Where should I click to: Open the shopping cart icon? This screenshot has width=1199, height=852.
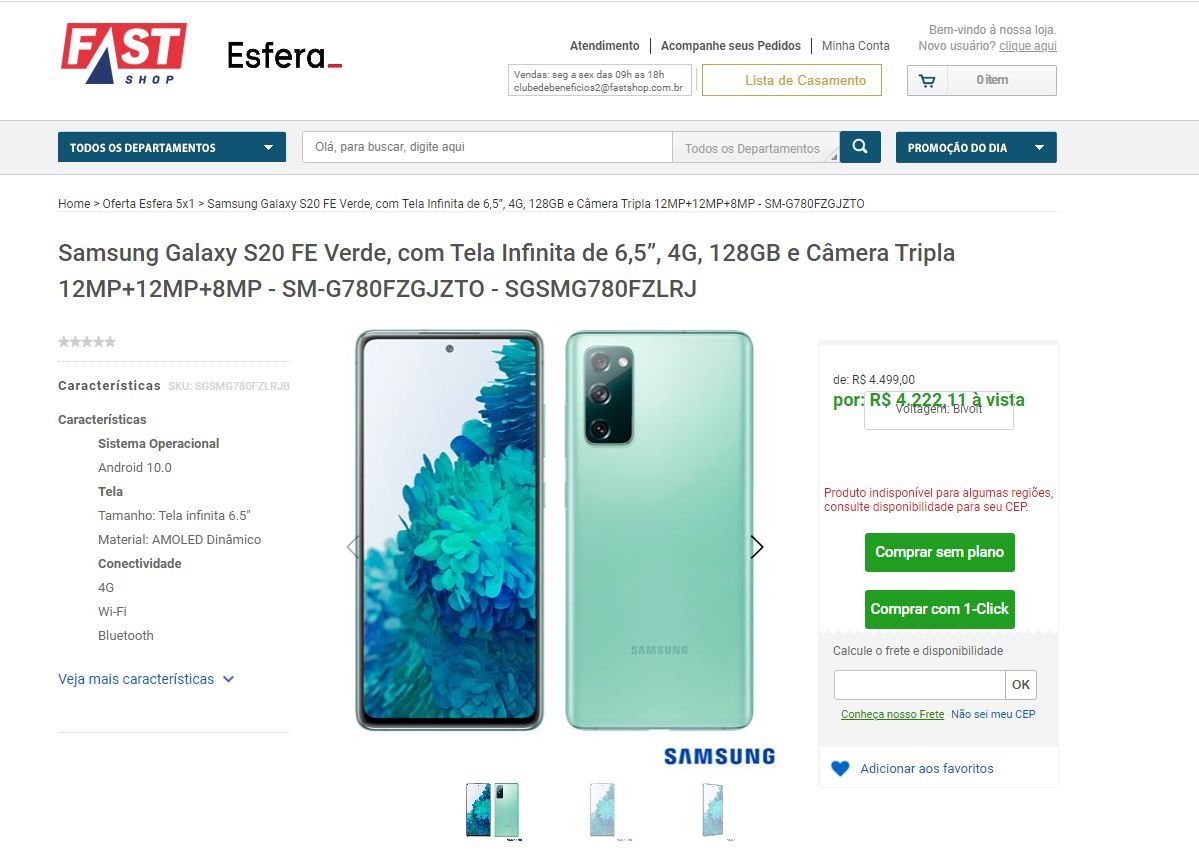click(927, 80)
